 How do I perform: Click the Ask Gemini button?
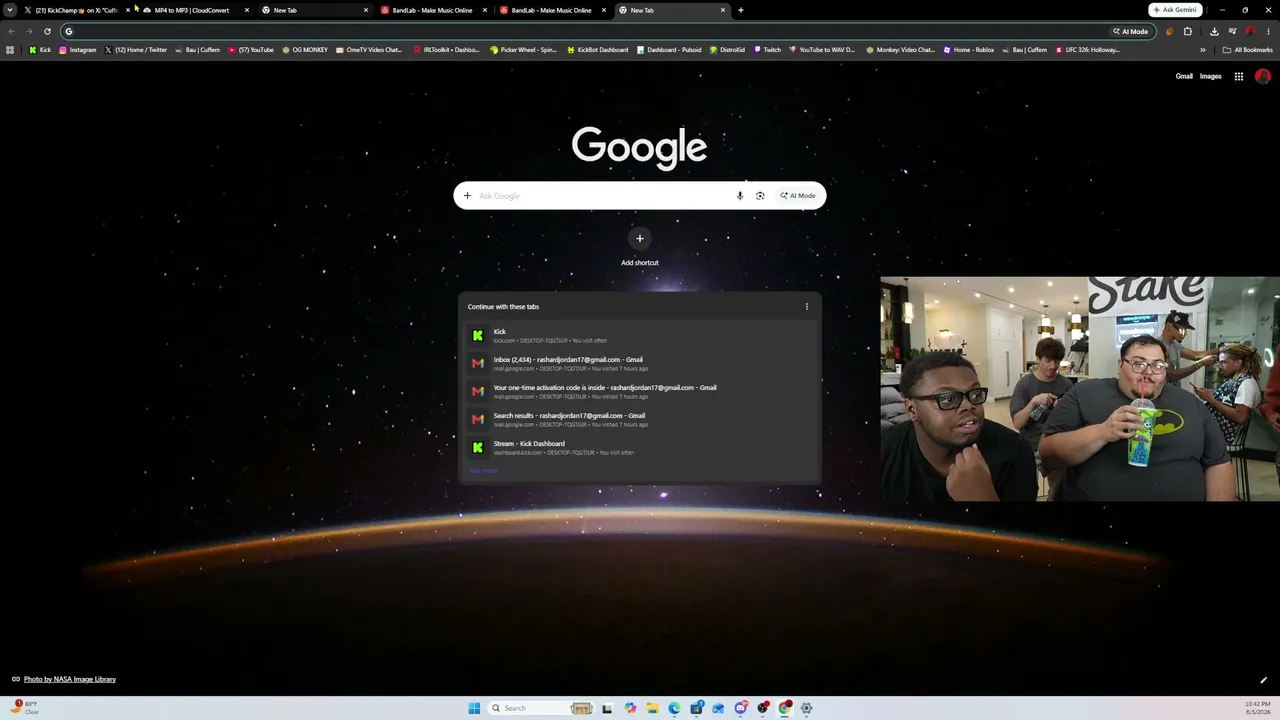click(1175, 10)
